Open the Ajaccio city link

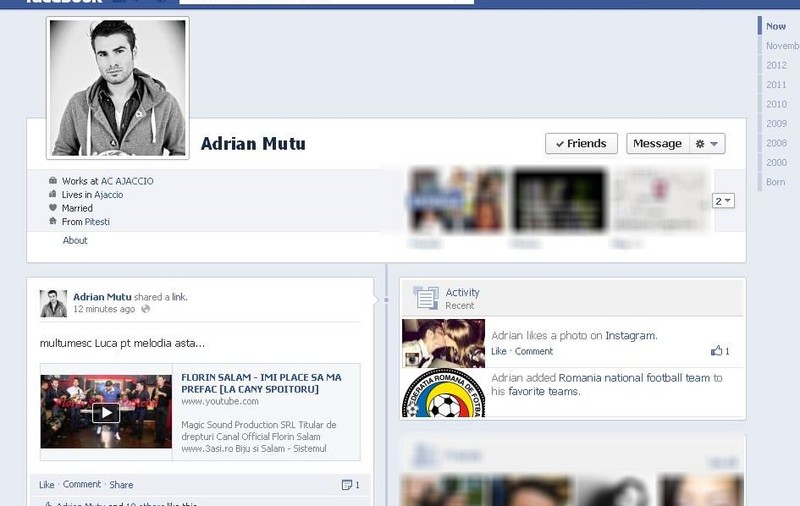(x=109, y=195)
